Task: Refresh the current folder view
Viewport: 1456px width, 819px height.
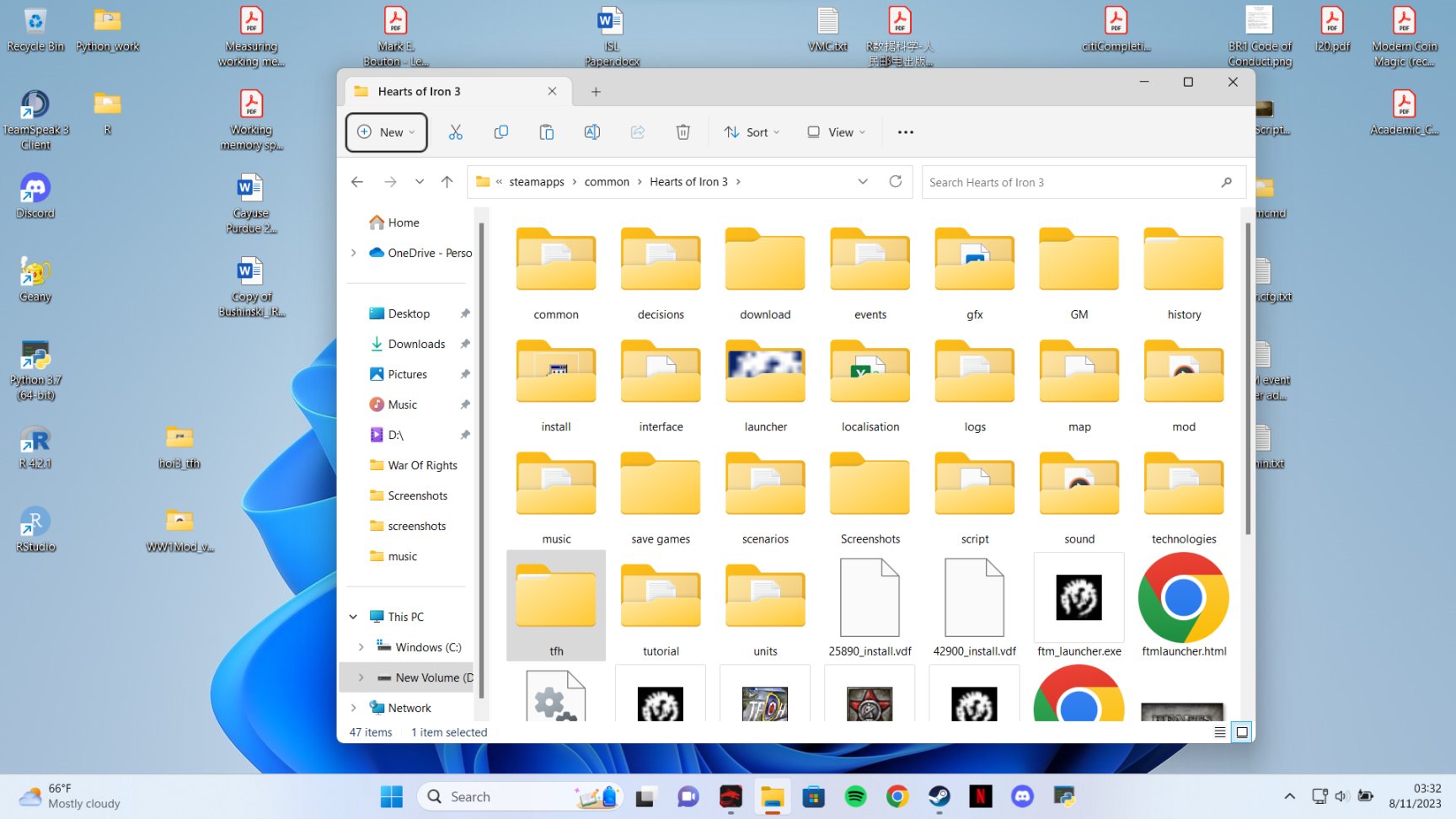Action: coord(896,182)
